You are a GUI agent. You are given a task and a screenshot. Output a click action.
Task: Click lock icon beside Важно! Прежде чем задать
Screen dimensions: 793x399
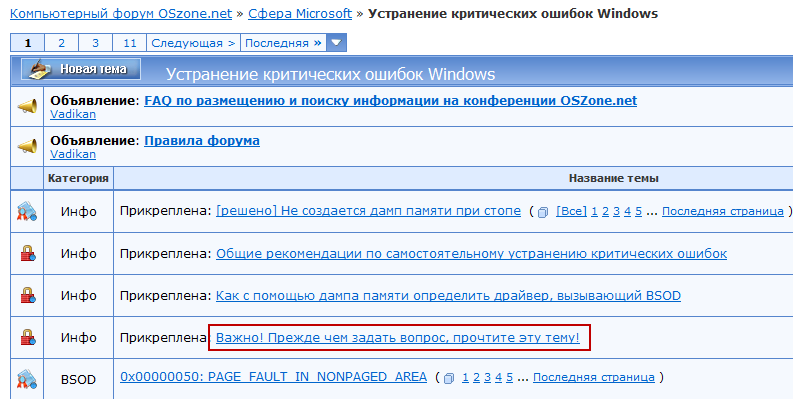(x=27, y=337)
